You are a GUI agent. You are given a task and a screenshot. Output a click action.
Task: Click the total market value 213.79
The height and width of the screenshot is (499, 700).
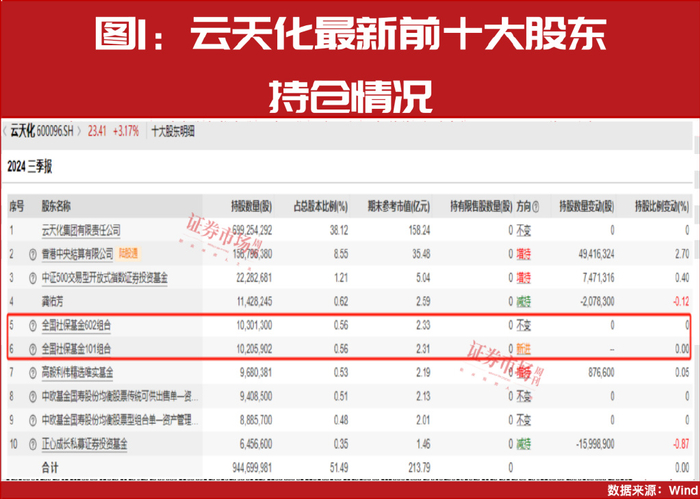coord(419,468)
